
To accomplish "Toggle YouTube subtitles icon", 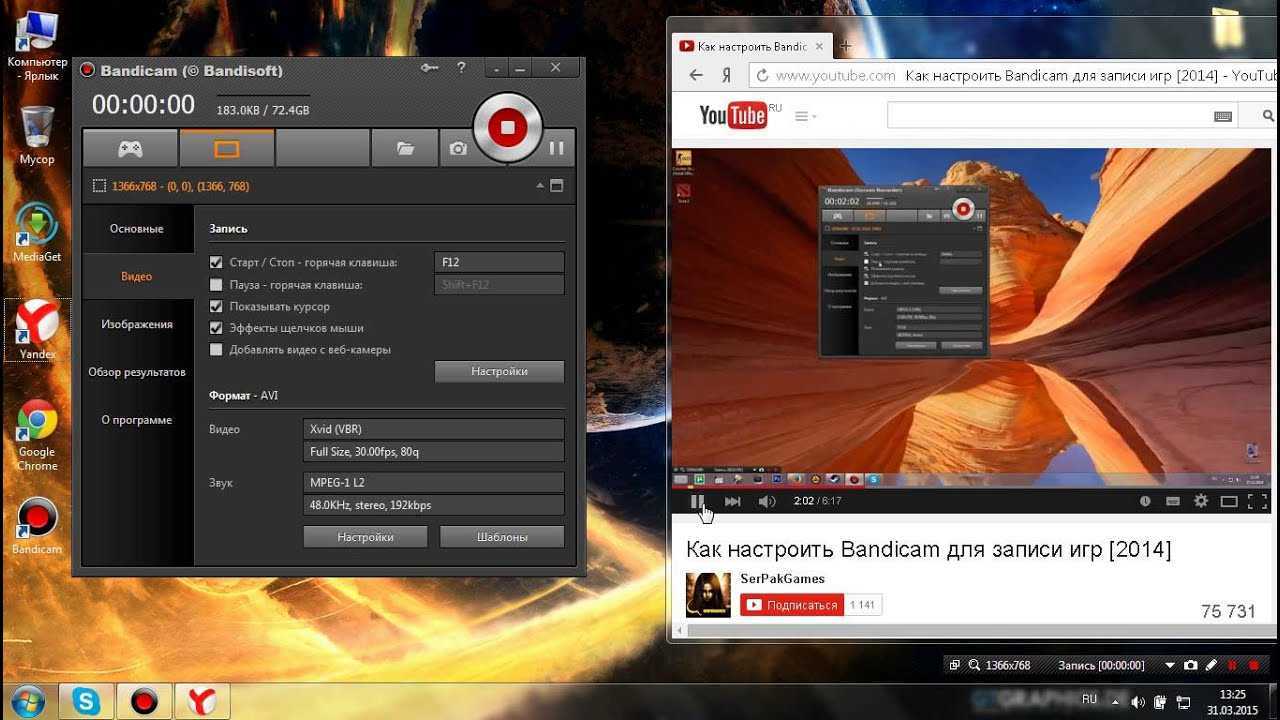I will [1173, 501].
